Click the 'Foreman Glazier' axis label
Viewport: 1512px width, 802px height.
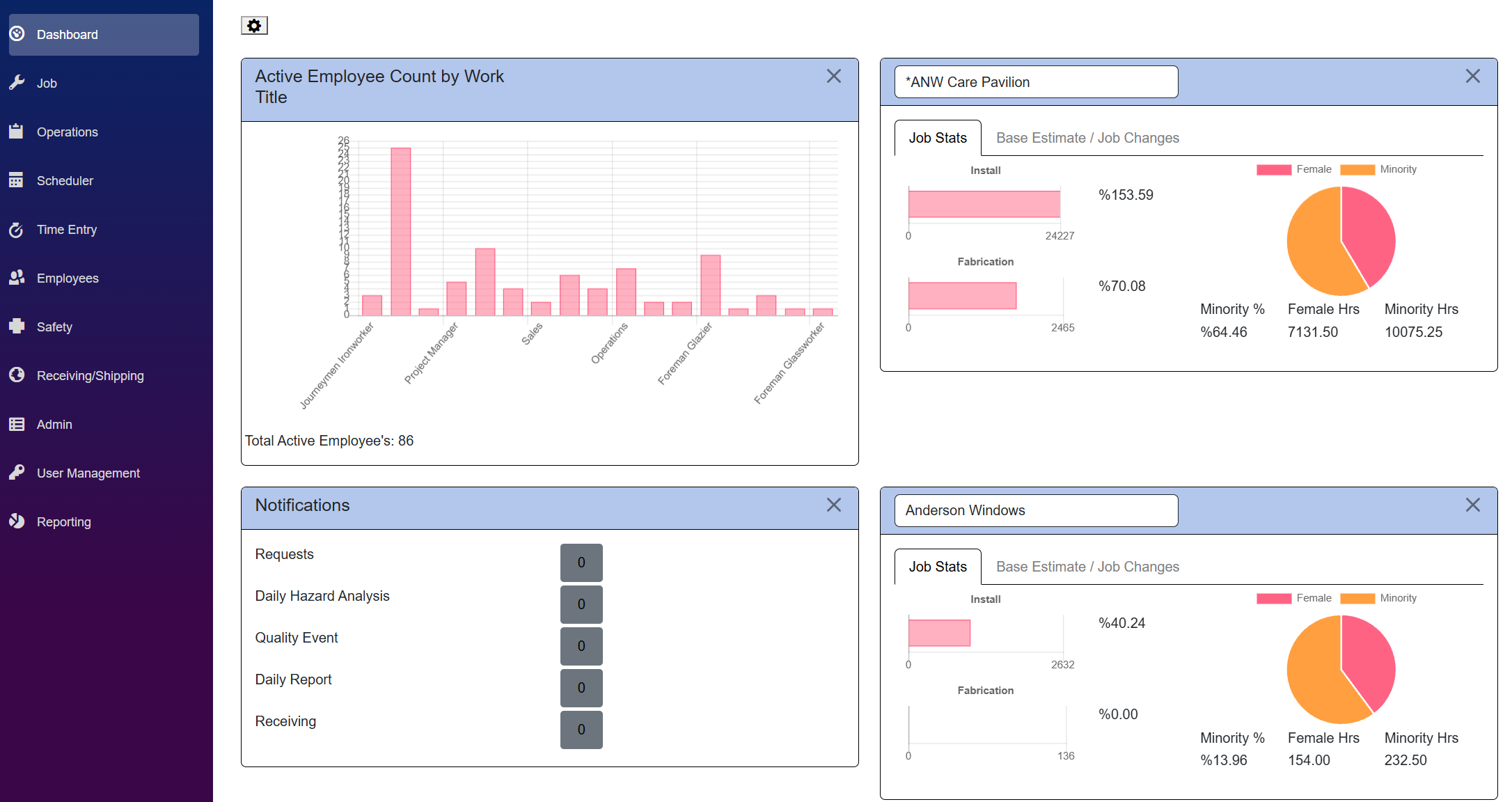(685, 353)
